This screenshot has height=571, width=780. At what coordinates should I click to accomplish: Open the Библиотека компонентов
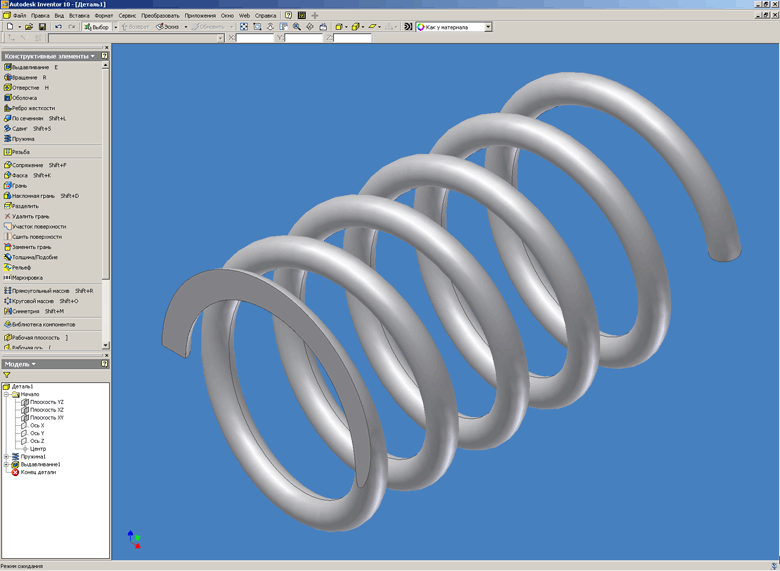click(x=40, y=324)
